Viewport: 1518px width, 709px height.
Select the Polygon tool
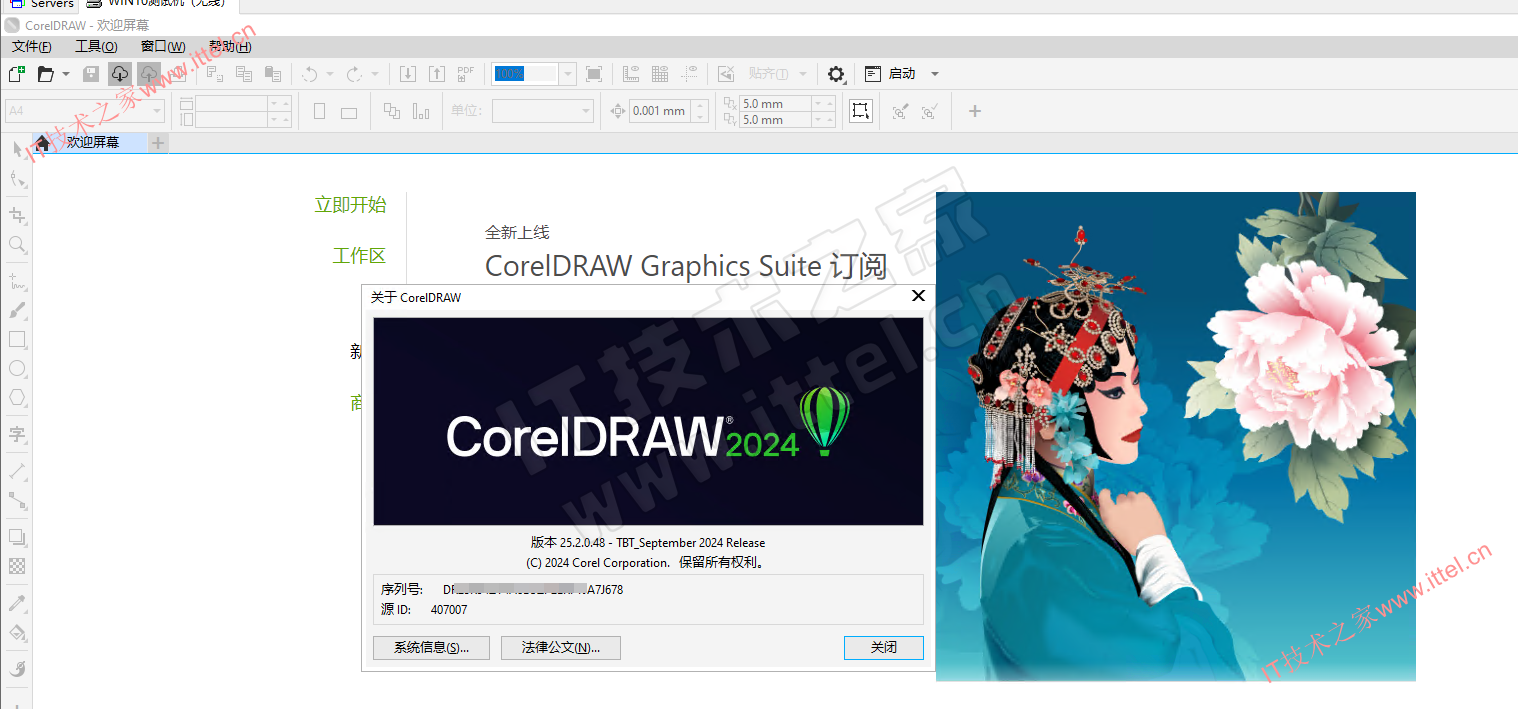17,398
